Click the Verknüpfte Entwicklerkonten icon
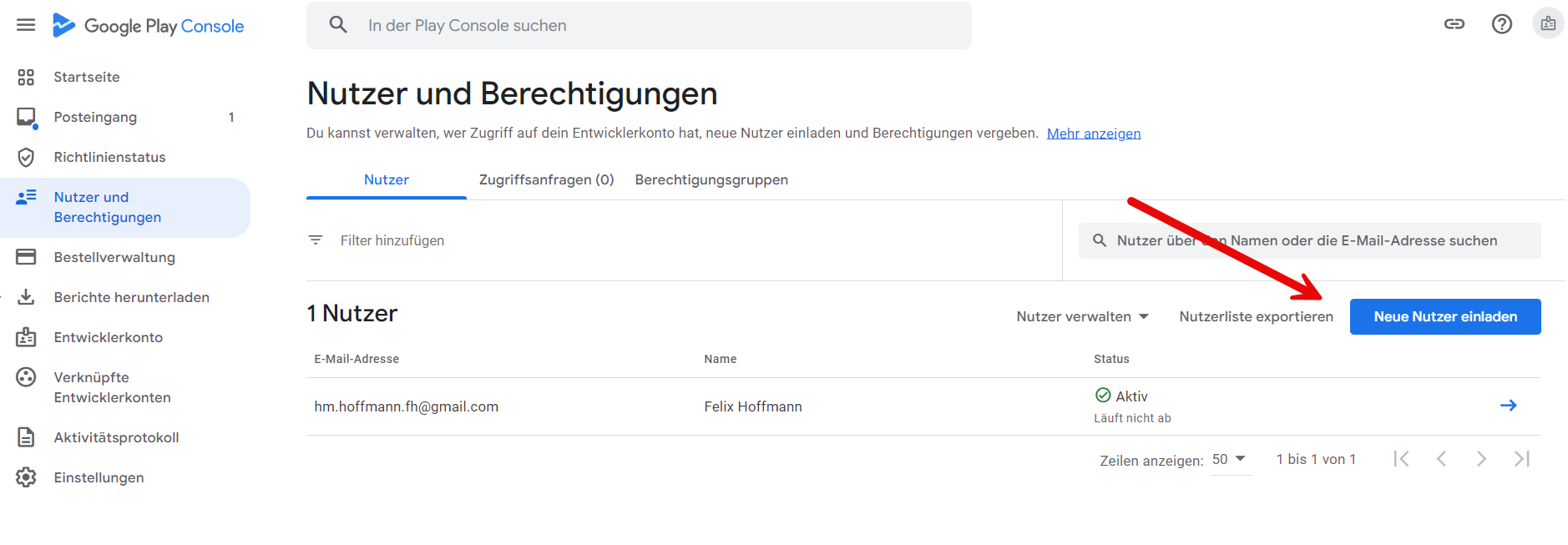This screenshot has width=1568, height=545. pyautogui.click(x=26, y=377)
